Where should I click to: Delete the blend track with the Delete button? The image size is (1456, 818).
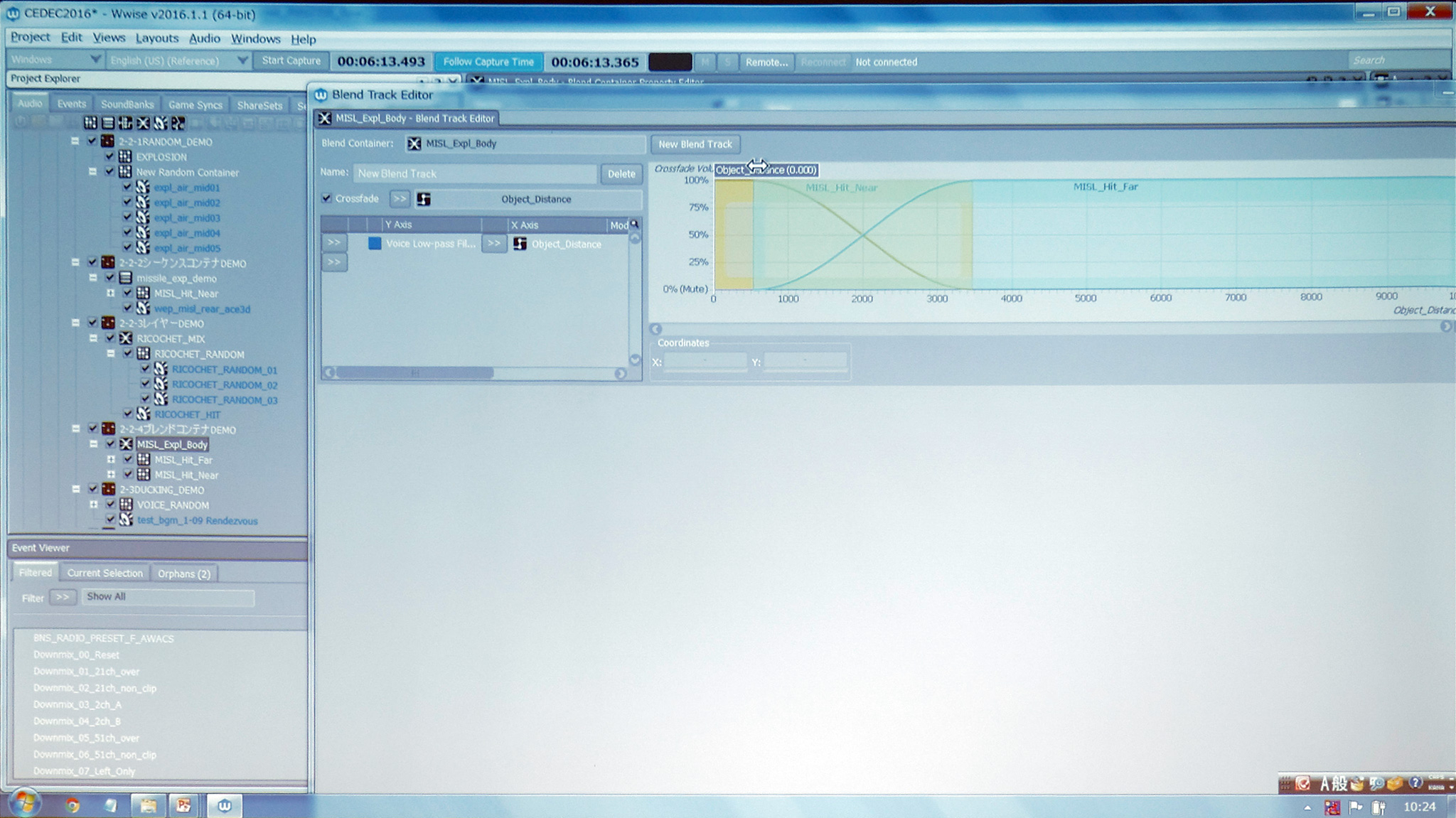(621, 173)
